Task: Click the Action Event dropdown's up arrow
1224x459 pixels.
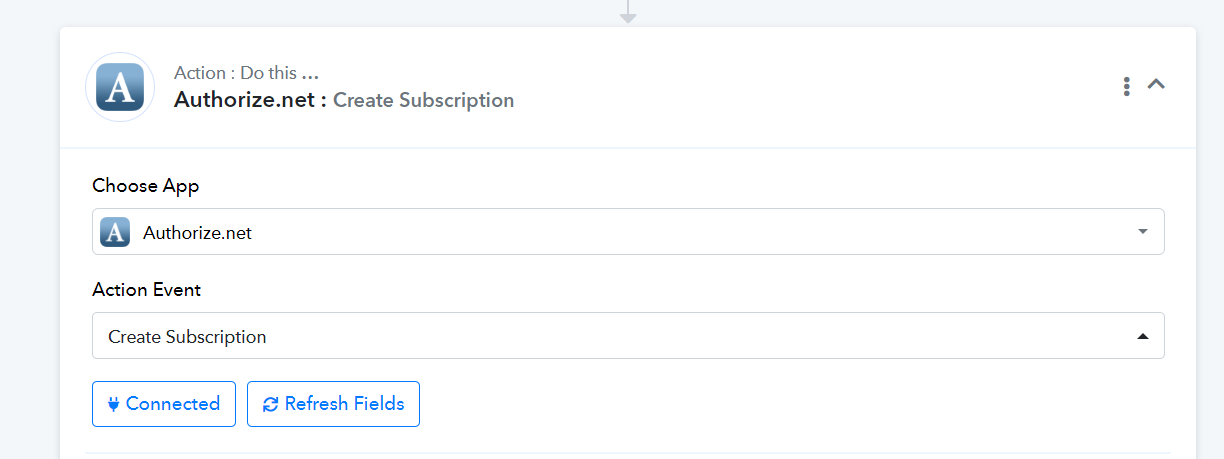Action: (1143, 337)
